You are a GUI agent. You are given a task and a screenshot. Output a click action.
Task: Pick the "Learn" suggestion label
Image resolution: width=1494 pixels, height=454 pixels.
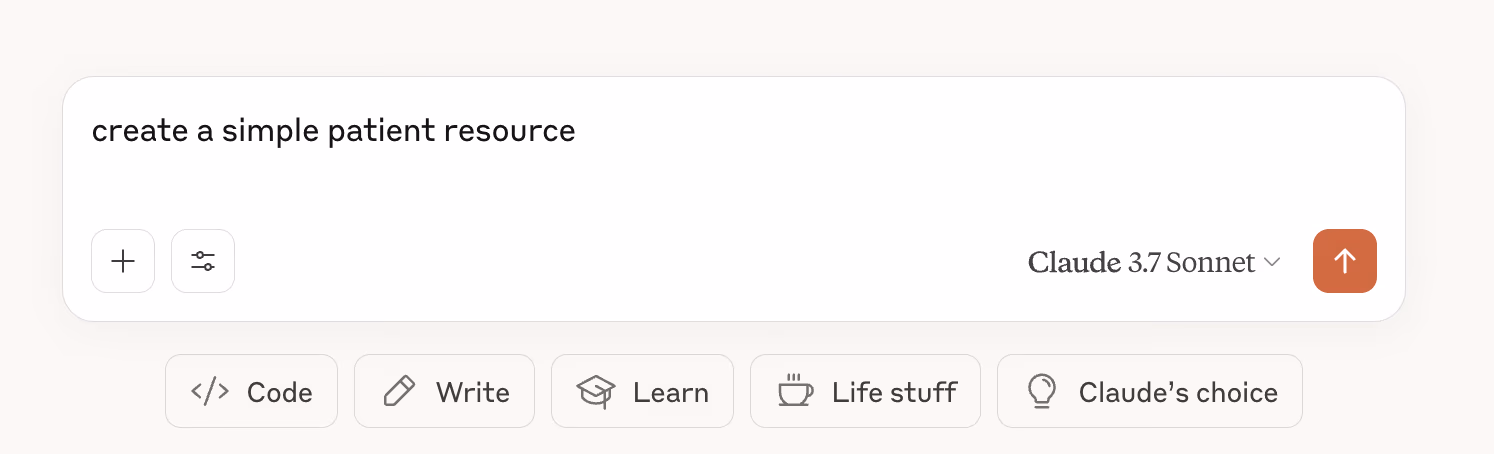tap(670, 393)
